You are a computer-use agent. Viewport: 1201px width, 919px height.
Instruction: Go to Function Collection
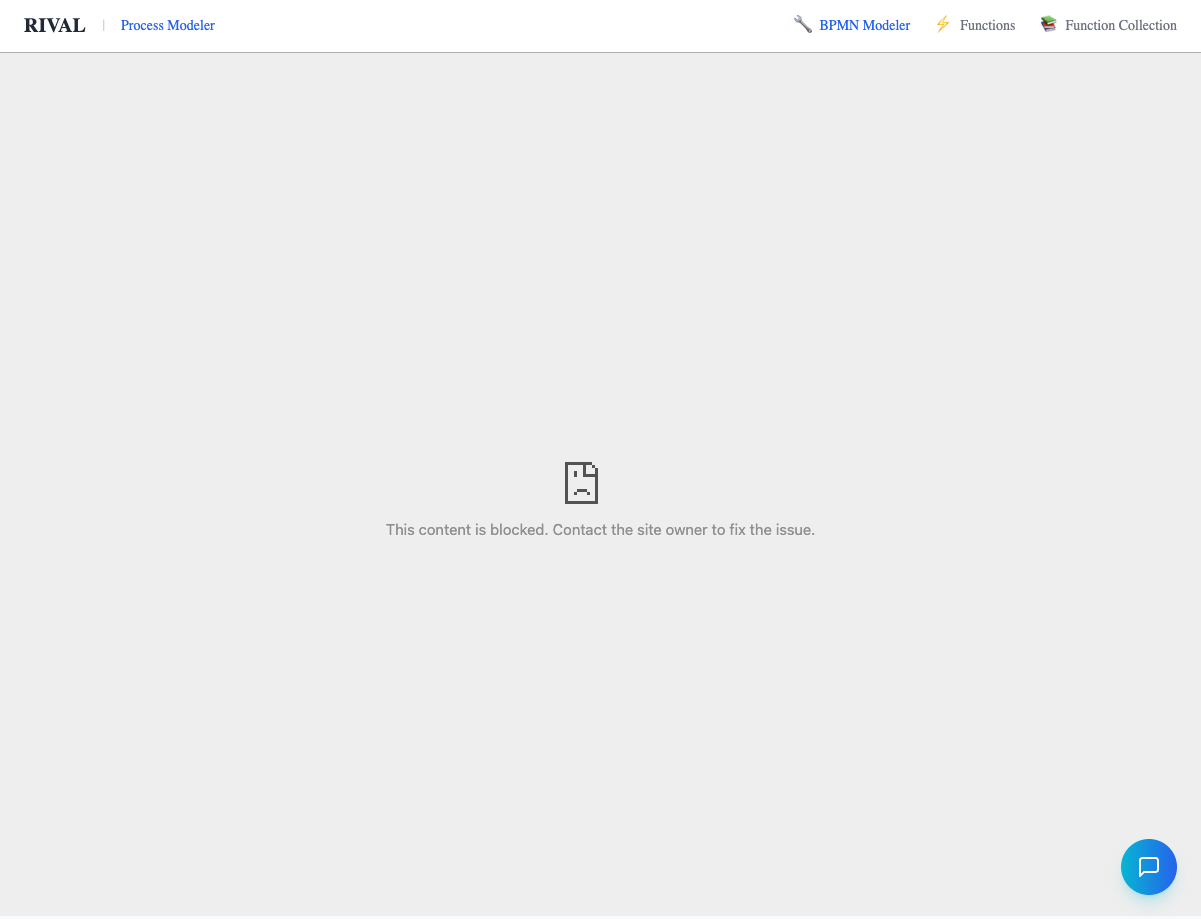pos(1120,25)
